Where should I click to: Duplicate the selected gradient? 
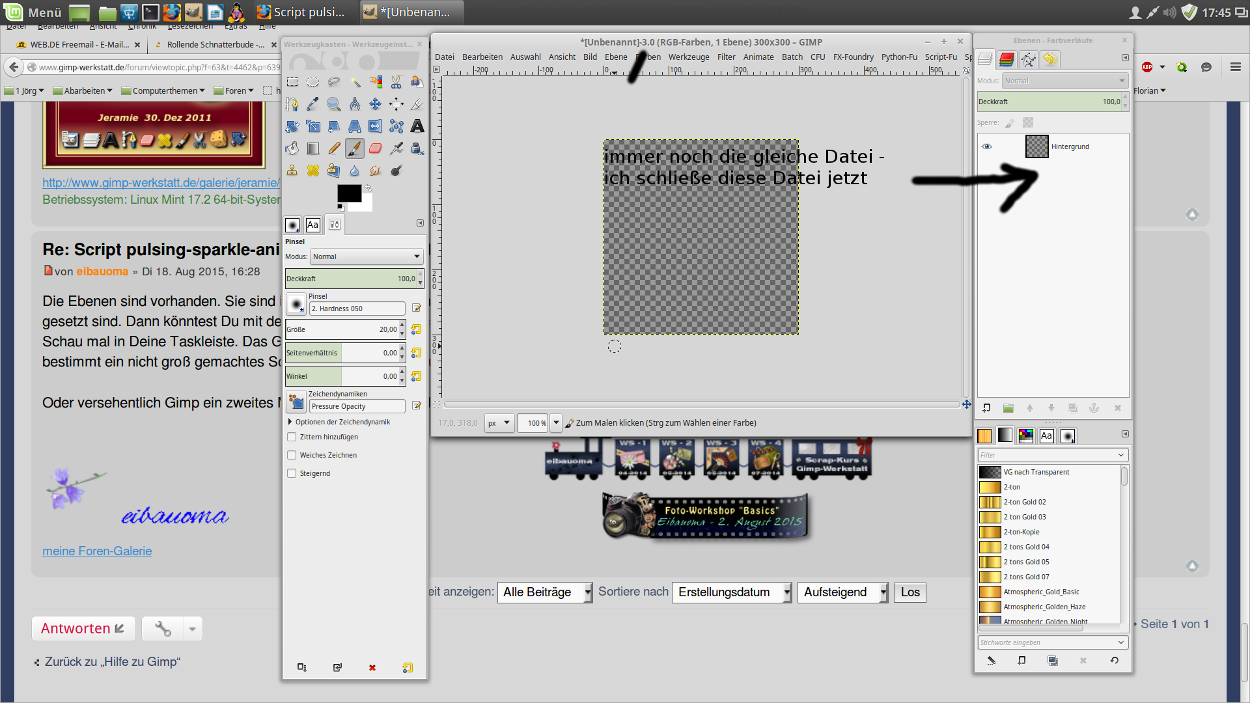click(1053, 661)
